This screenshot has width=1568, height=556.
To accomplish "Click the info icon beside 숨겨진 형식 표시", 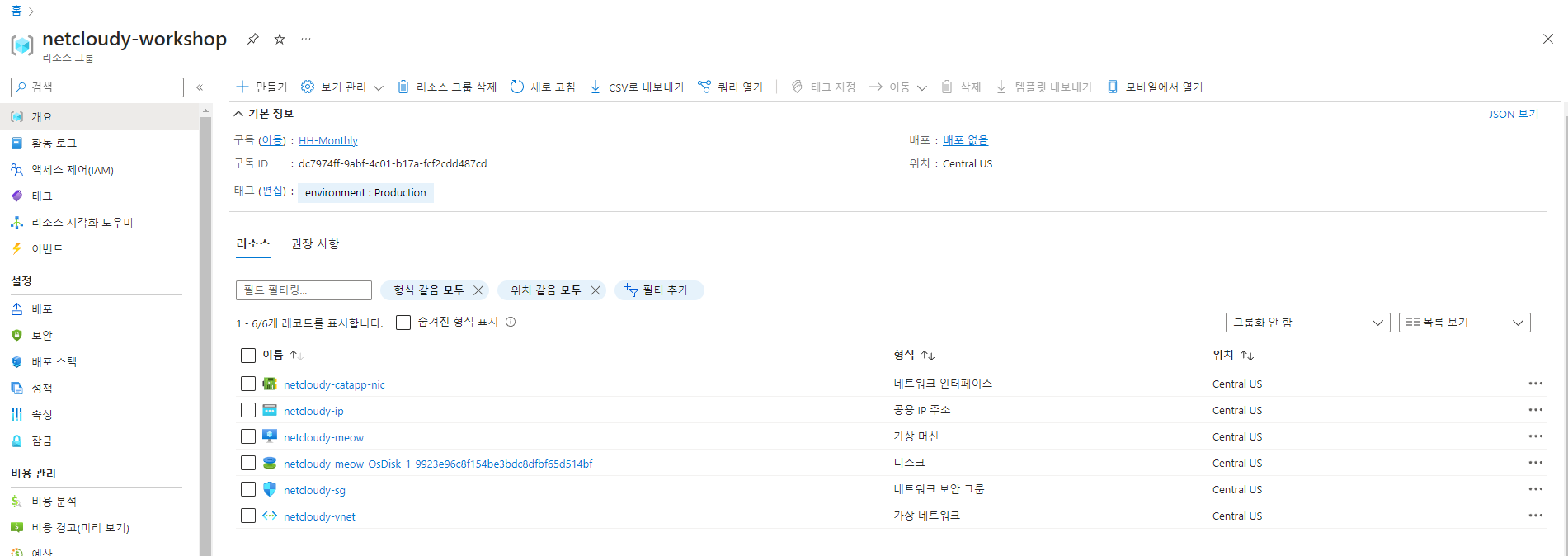I will pos(511,323).
